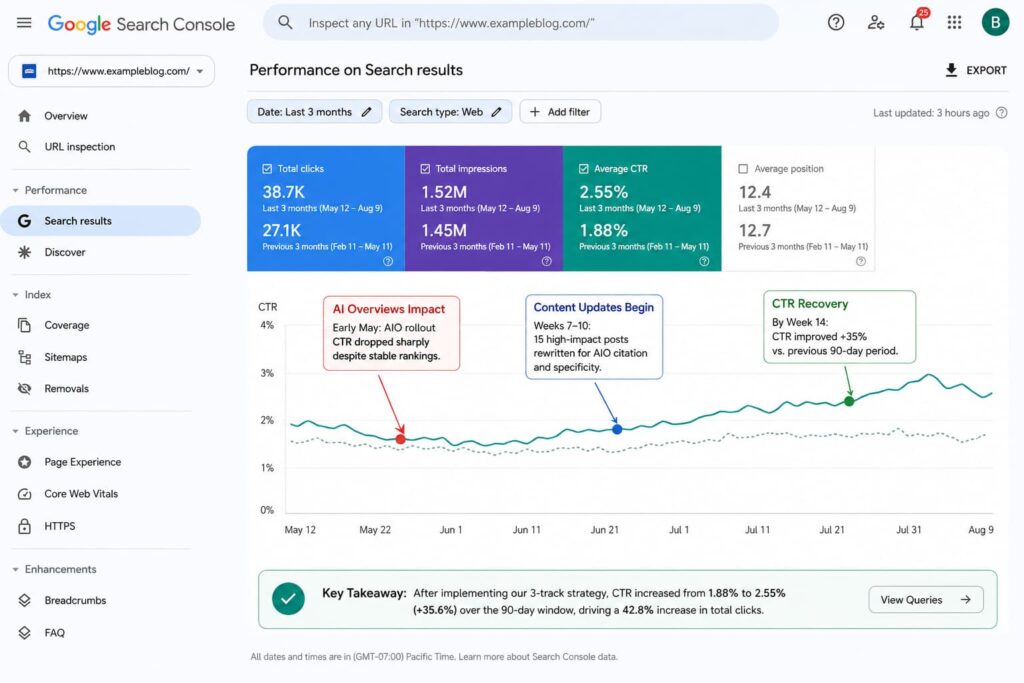Image resolution: width=1024 pixels, height=683 pixels.
Task: Click Search type: Web filter chip
Action: [451, 112]
